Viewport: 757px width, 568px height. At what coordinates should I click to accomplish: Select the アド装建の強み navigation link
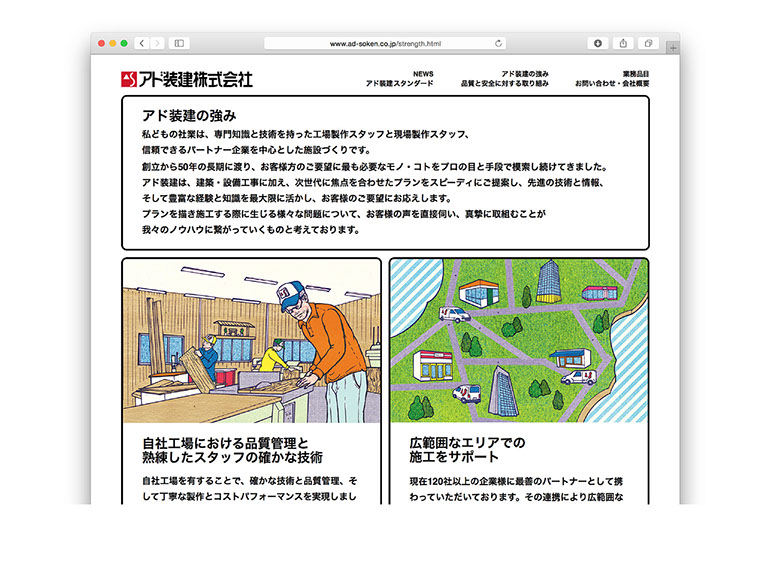point(525,74)
